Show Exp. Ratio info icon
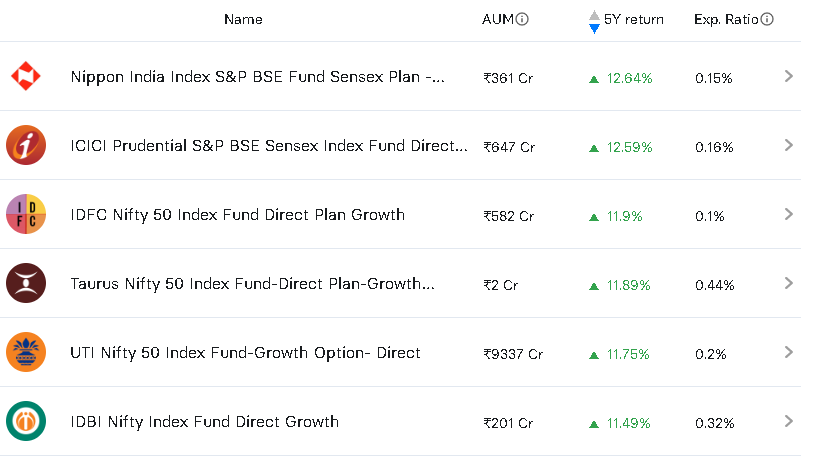Image resolution: width=818 pixels, height=456 pixels. click(767, 19)
